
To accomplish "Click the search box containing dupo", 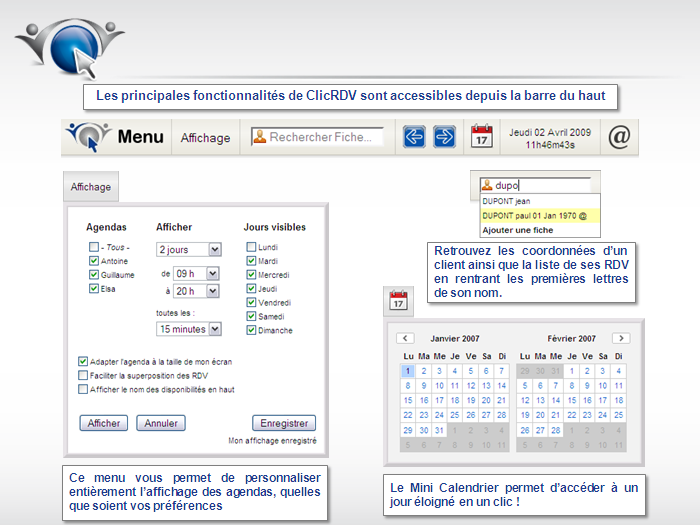I will (536, 185).
